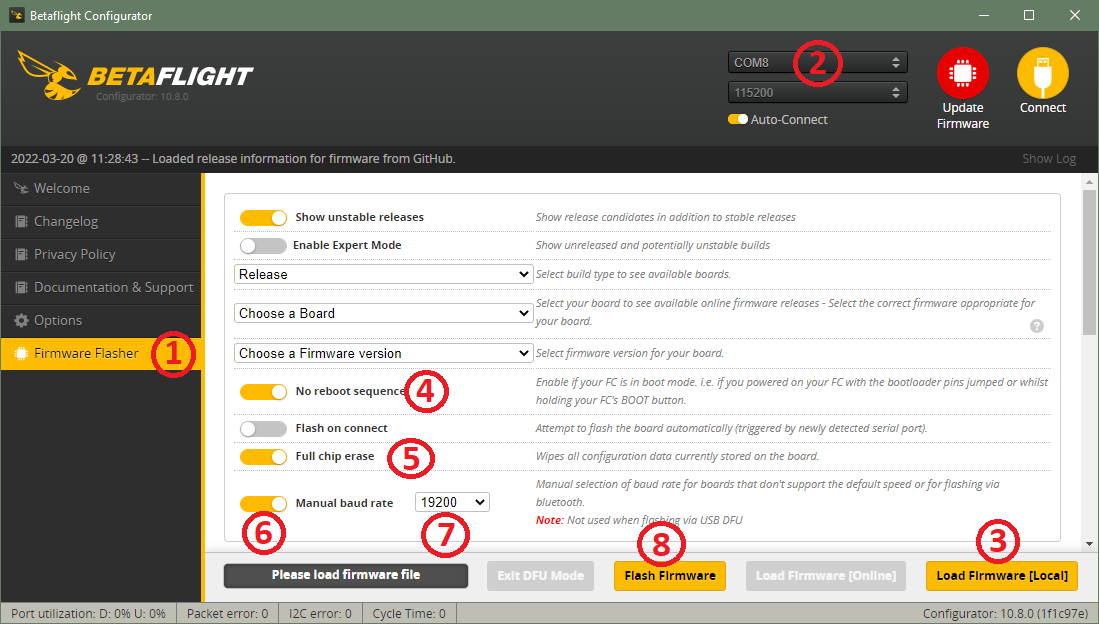Open the Privacy Policy tab
Screen dimensions: 1099x624
101,255
